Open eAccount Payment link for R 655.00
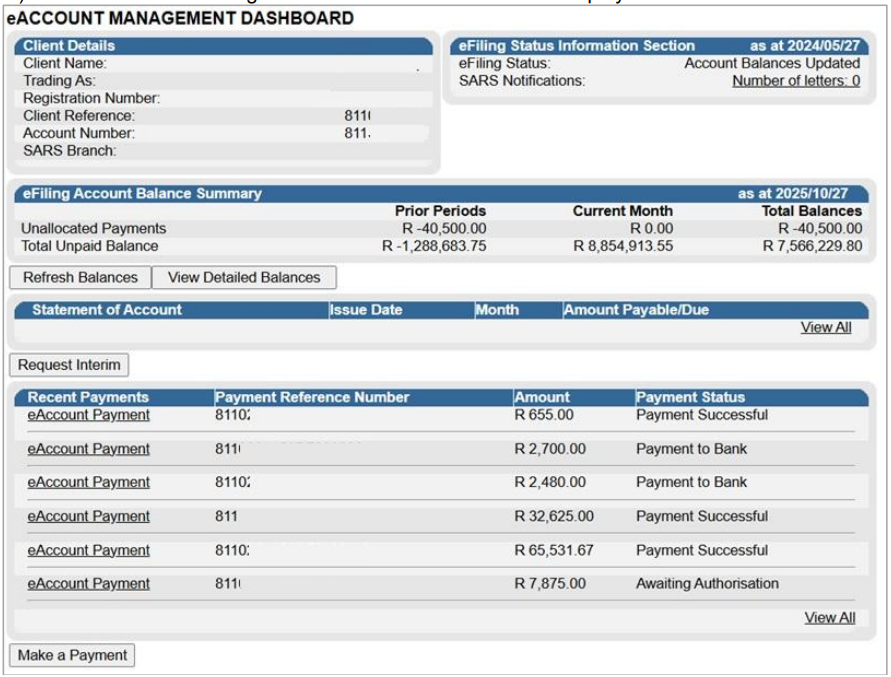 (88, 415)
